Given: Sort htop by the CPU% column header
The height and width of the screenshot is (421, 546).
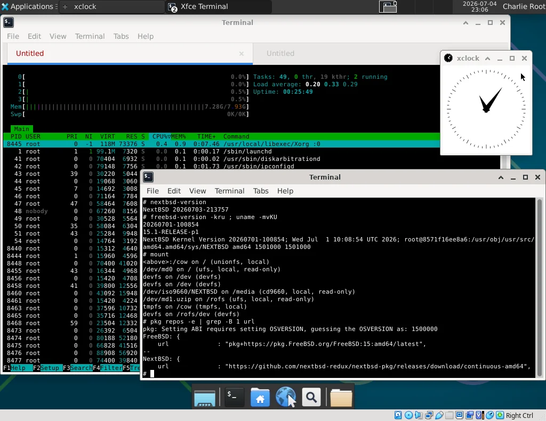Looking at the screenshot, I should 161,137.
